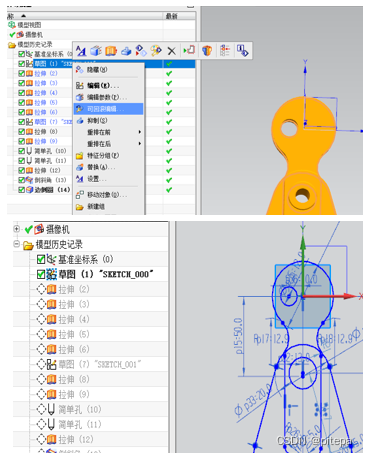
Task: Click the last blue arrow icon in mini toolbar
Action: pos(242,51)
